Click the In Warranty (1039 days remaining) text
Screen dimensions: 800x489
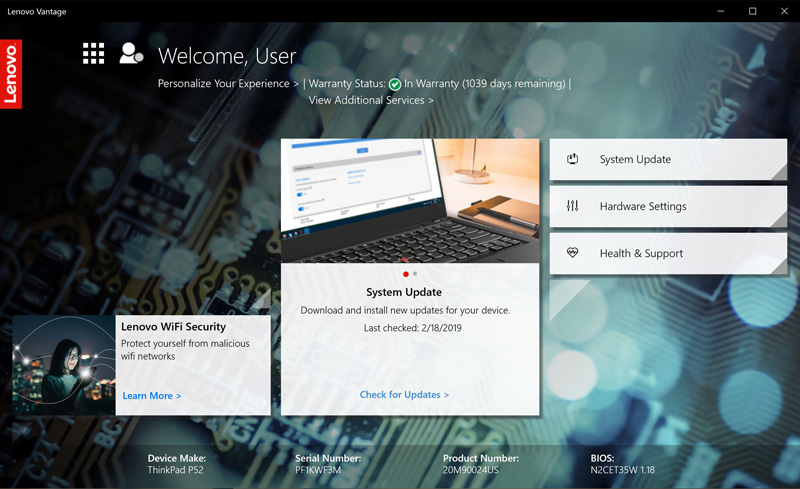click(x=485, y=84)
